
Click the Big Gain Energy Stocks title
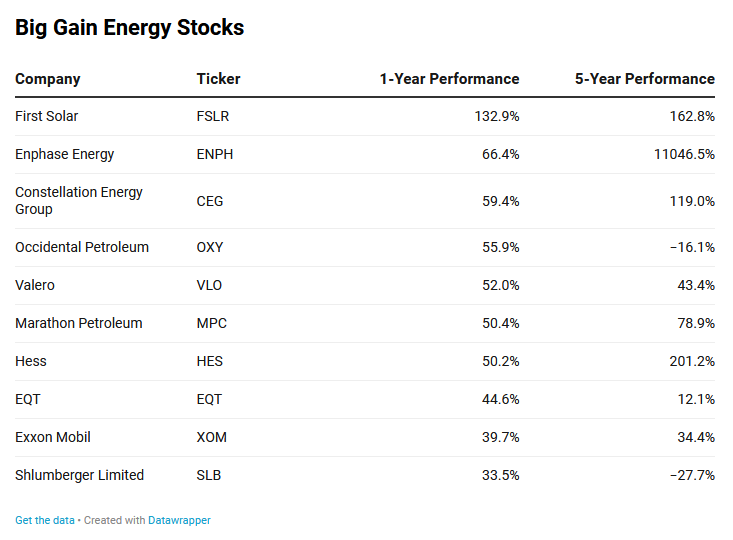pyautogui.click(x=129, y=28)
